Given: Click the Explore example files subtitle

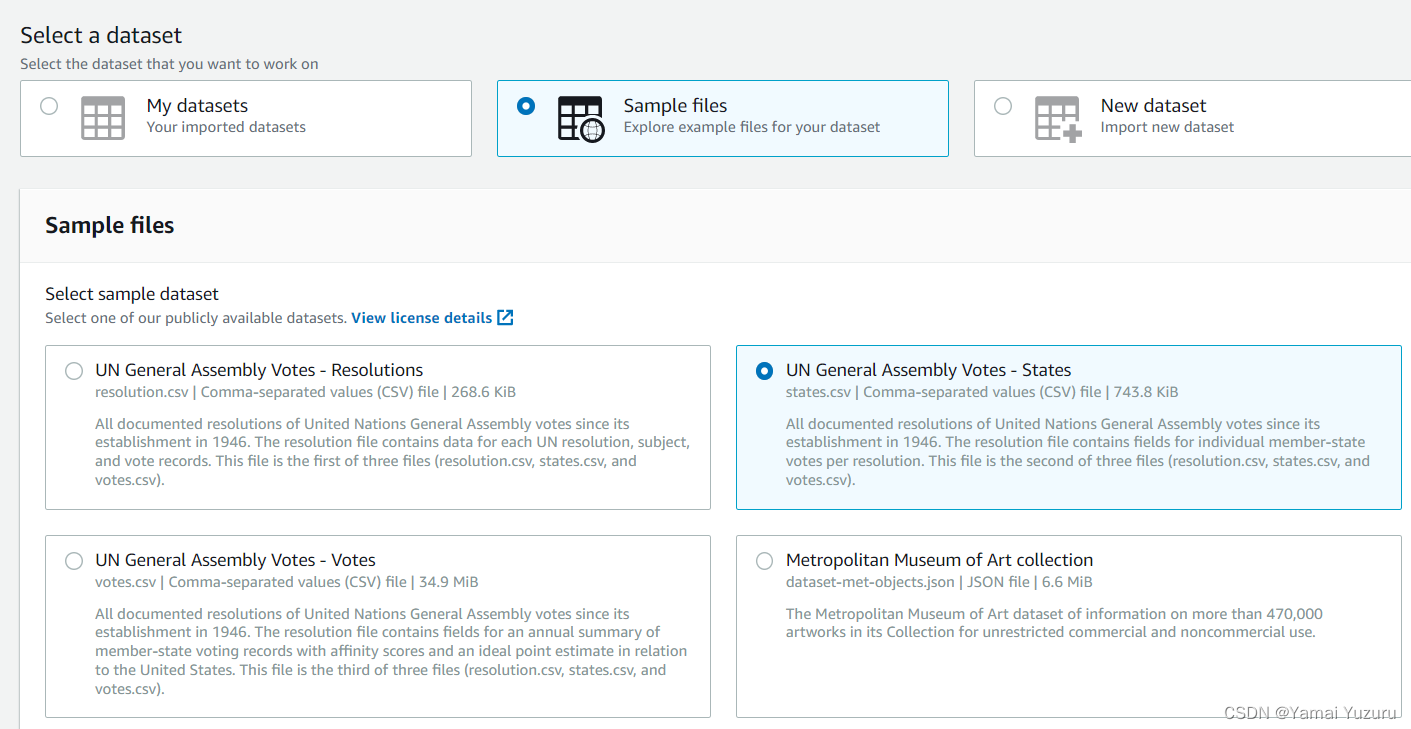Looking at the screenshot, I should [x=752, y=127].
